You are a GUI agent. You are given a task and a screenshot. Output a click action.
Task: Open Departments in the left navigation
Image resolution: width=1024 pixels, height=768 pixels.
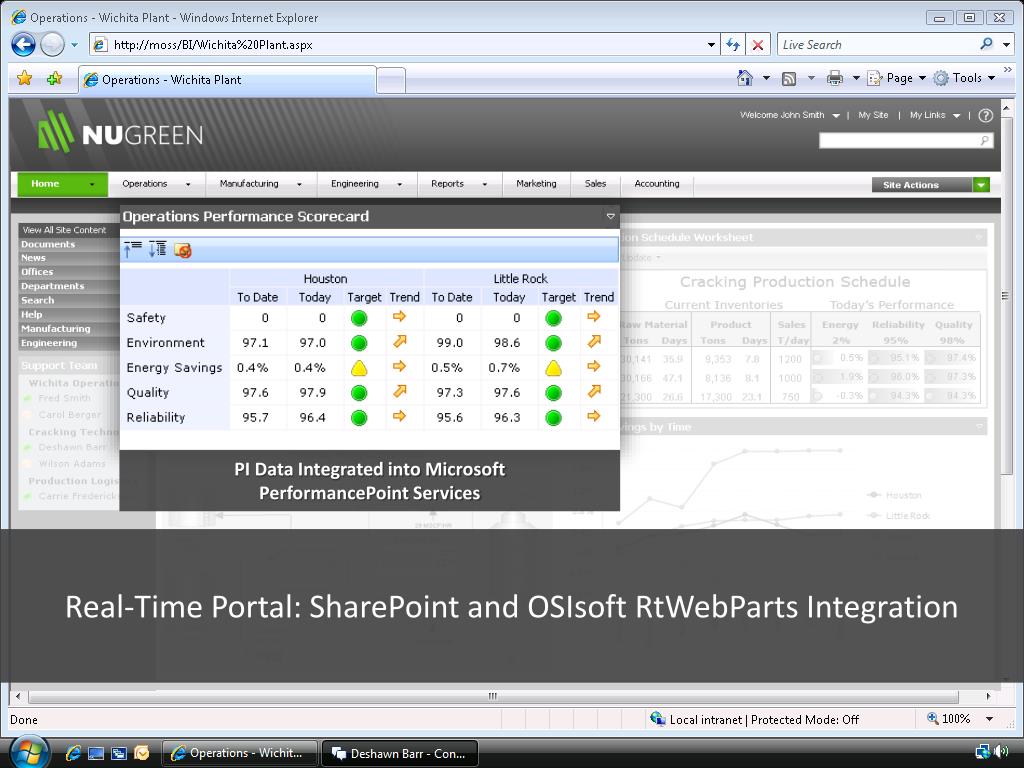pyautogui.click(x=52, y=286)
